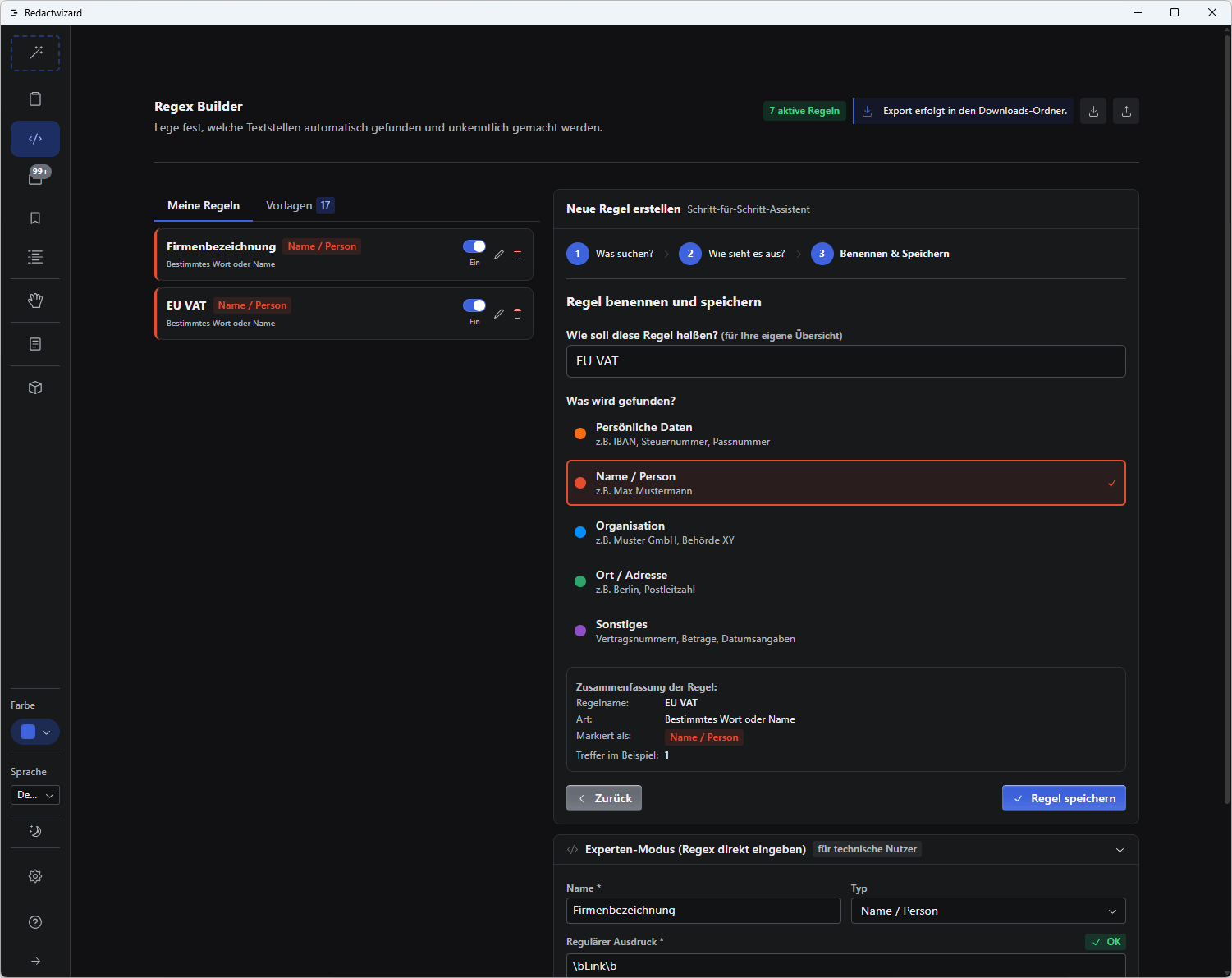The width and height of the screenshot is (1232, 978).
Task: Click the Regel speichern button
Action: tap(1064, 798)
